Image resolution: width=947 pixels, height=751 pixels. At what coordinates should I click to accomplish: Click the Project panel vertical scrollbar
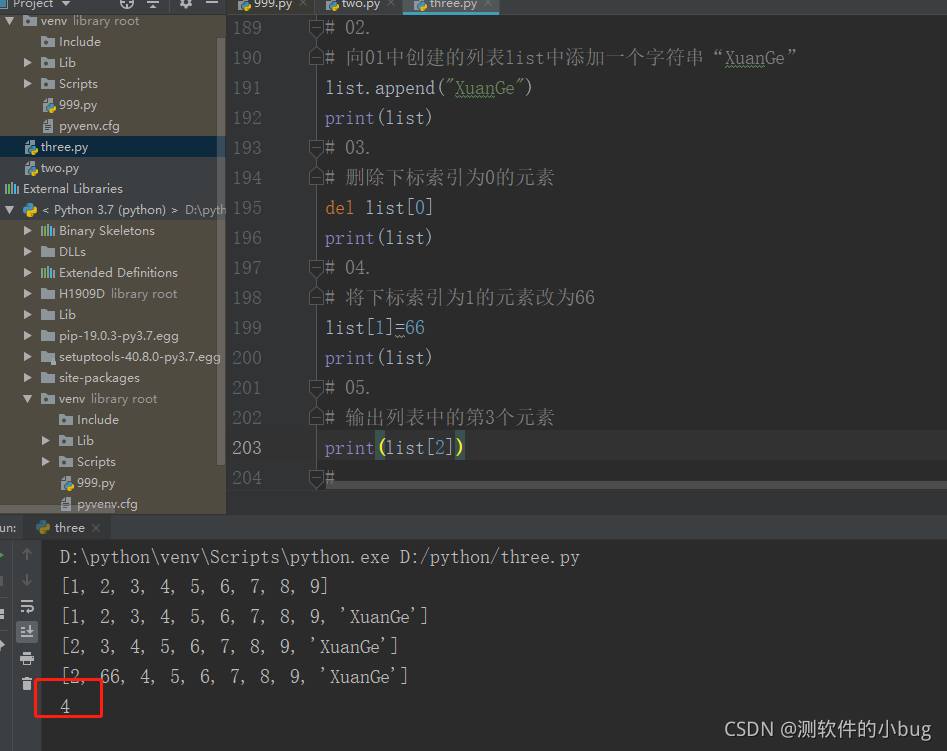[x=220, y=251]
